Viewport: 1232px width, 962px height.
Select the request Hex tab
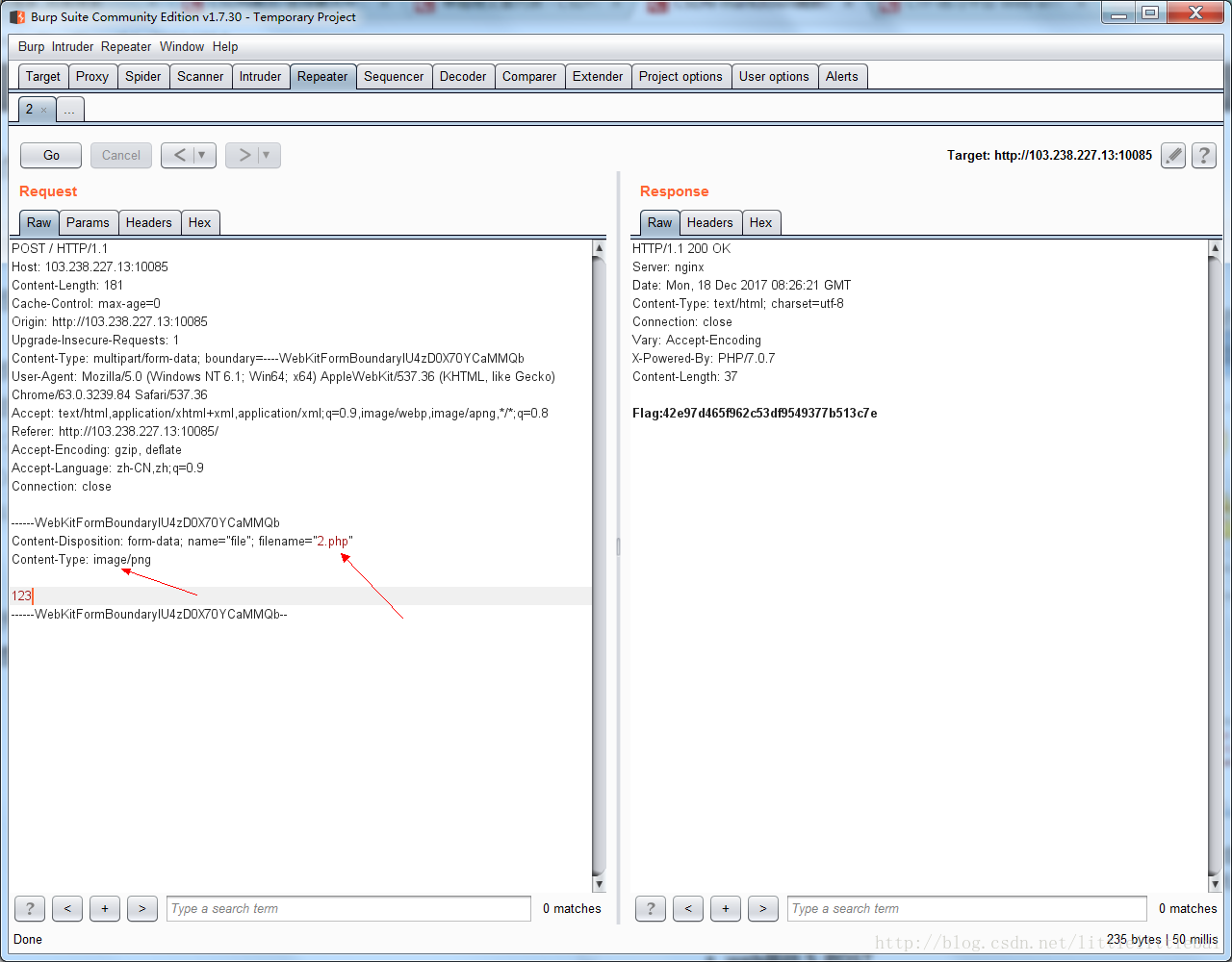[200, 222]
